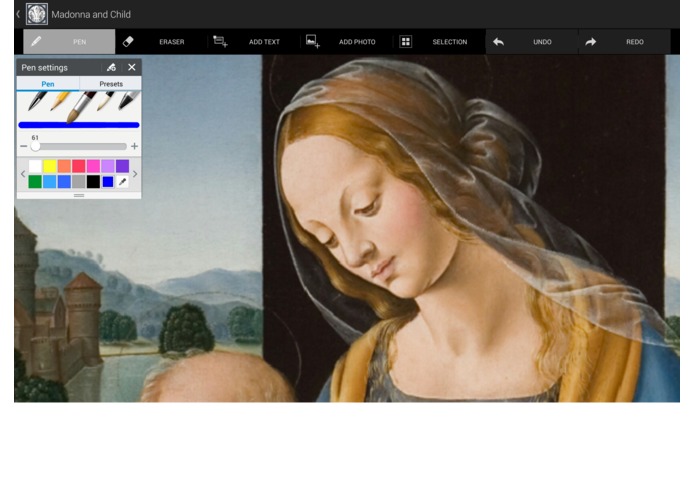Pick the selected pure blue swatch
Image resolution: width=695 pixels, height=494 pixels.
coord(108,182)
